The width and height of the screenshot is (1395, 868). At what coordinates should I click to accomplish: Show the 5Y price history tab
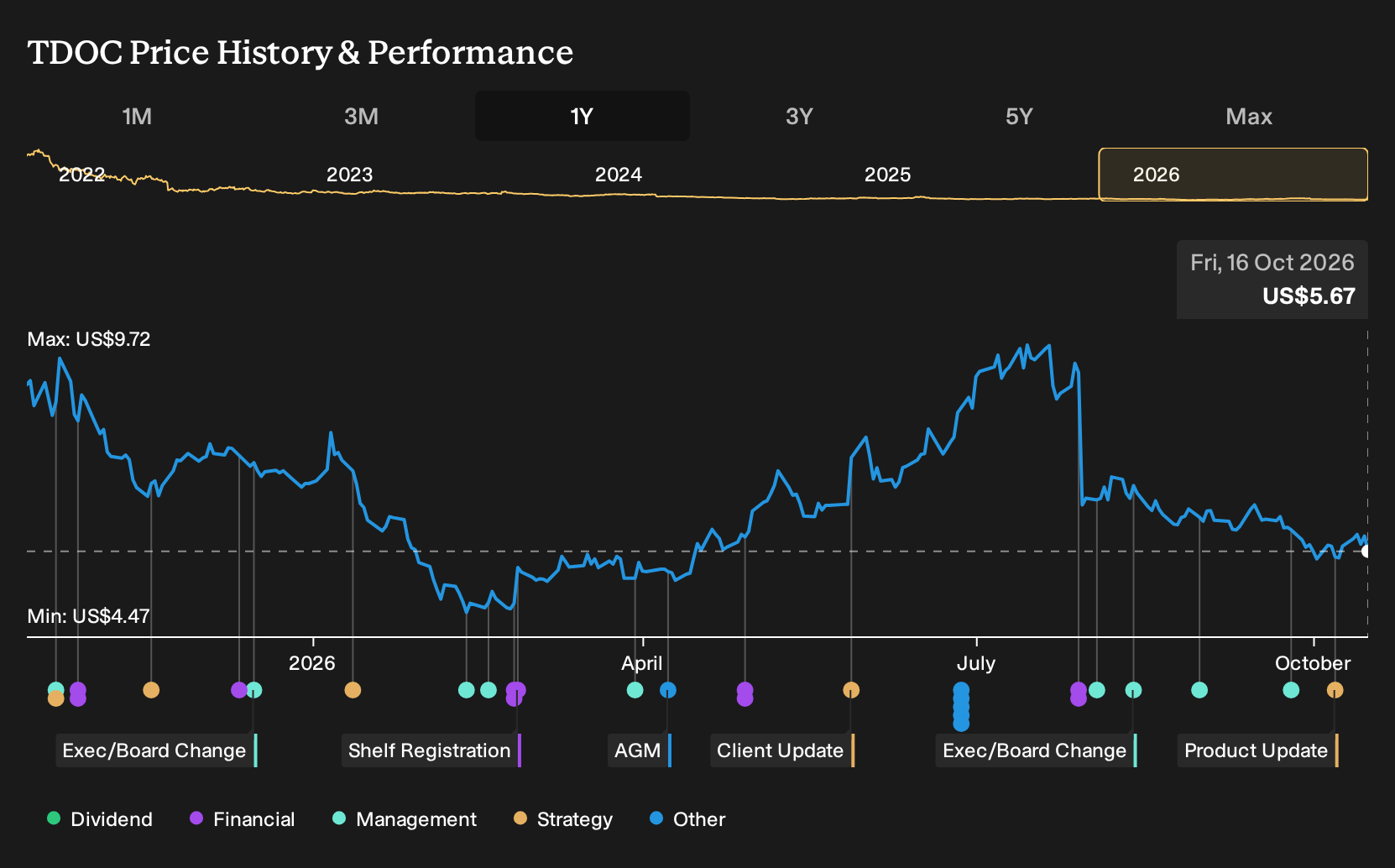(x=1019, y=116)
